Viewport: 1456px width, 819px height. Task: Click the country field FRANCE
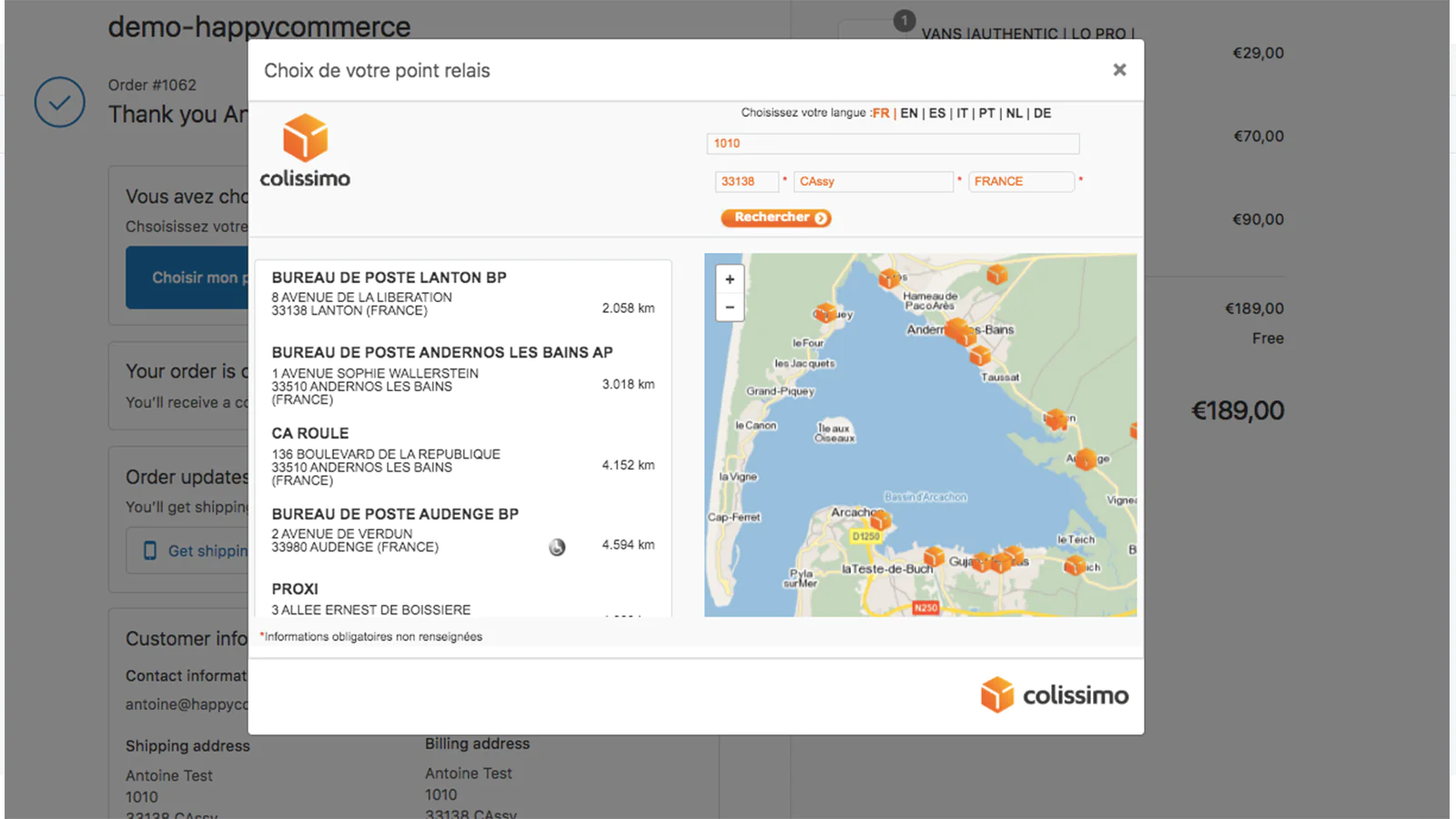pyautogui.click(x=1021, y=182)
